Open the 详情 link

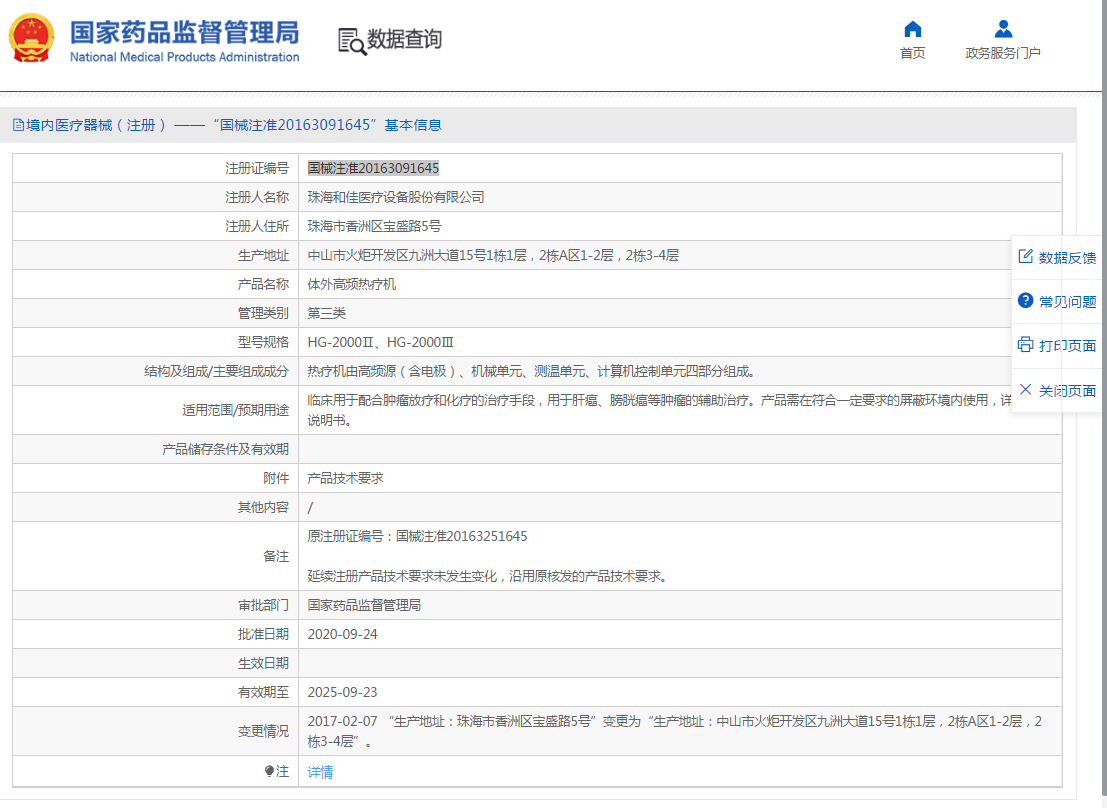[x=320, y=772]
